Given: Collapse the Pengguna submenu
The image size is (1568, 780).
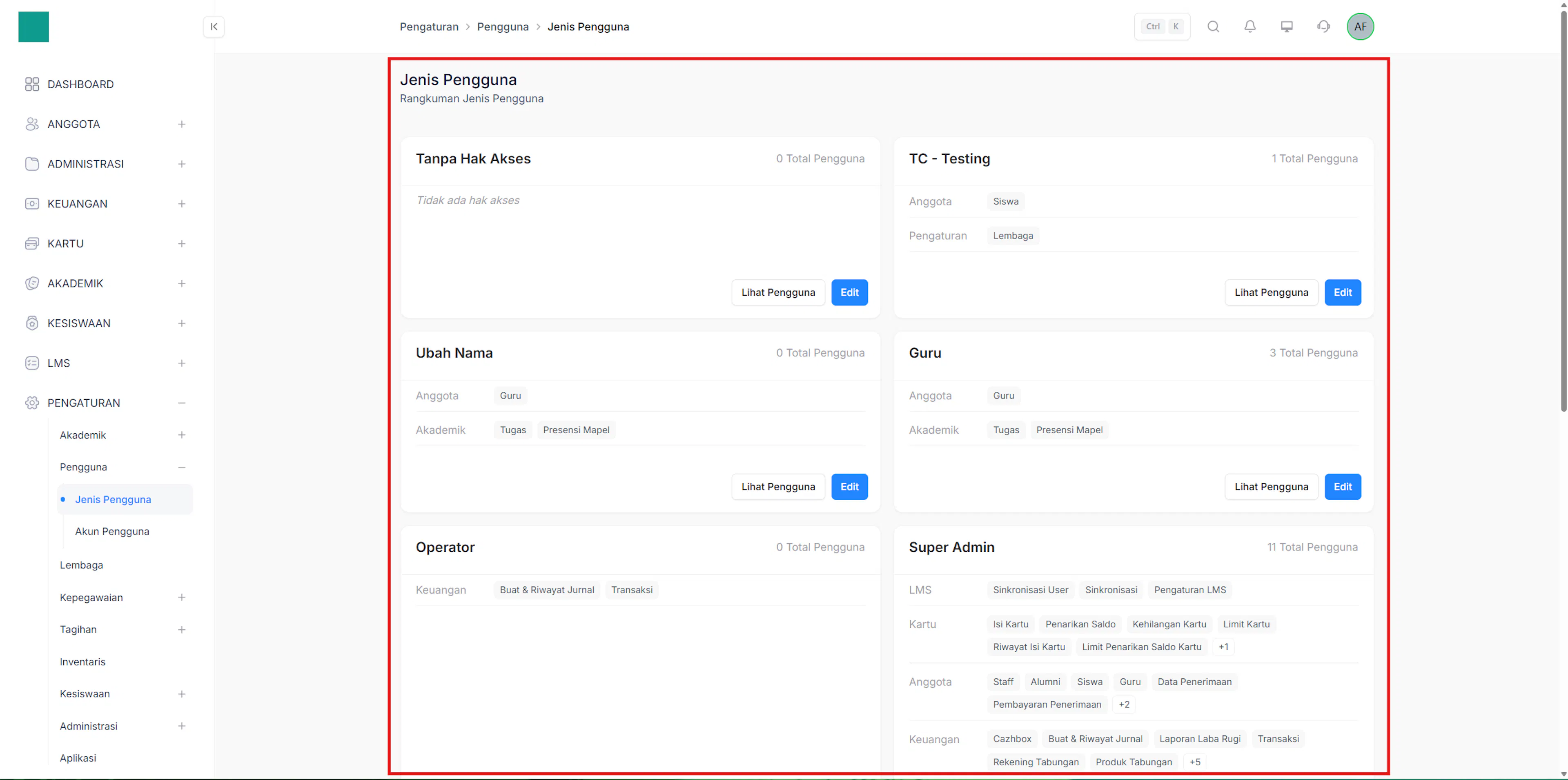Looking at the screenshot, I should 181,468.
